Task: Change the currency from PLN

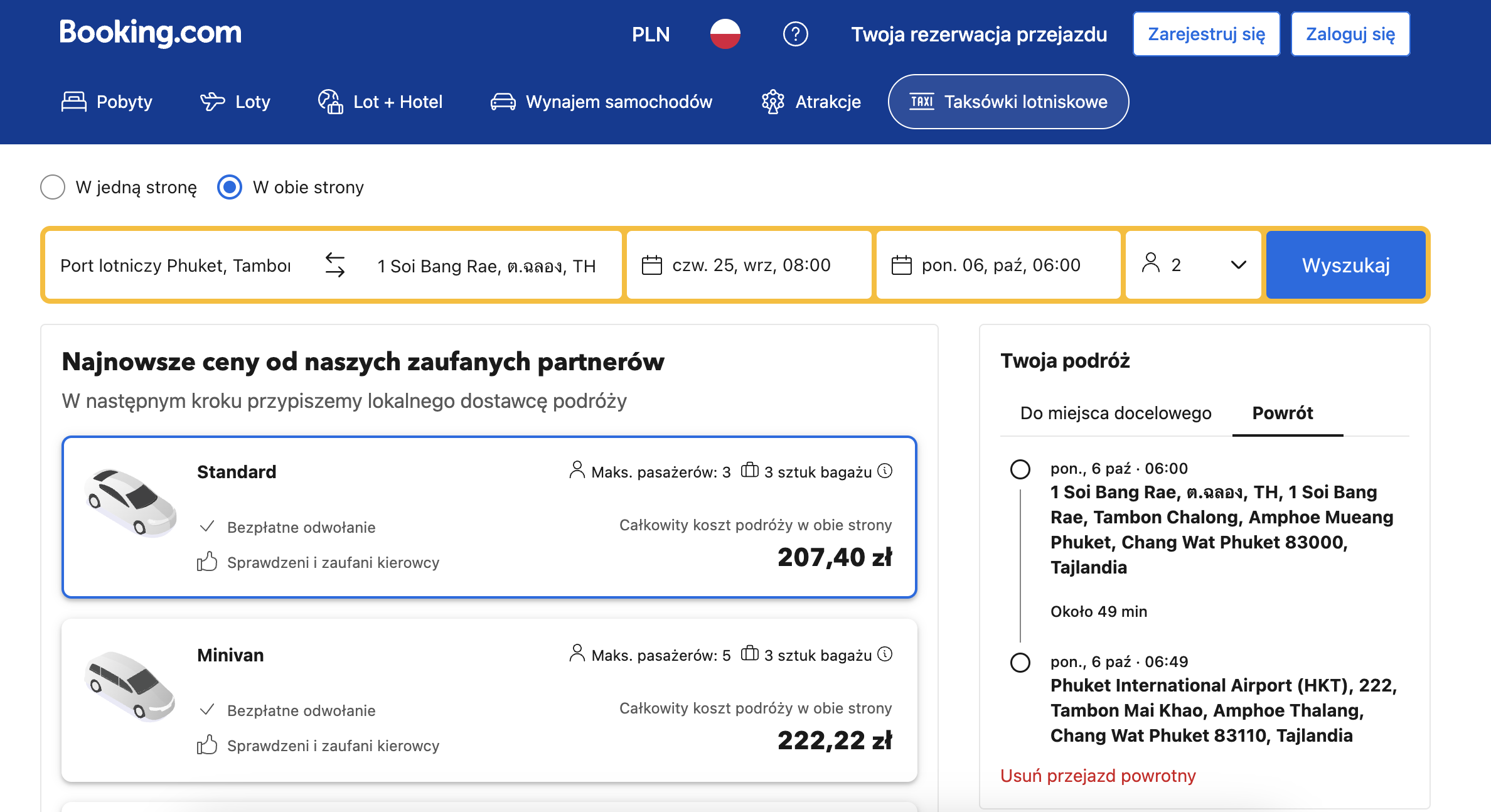Action: pos(651,34)
